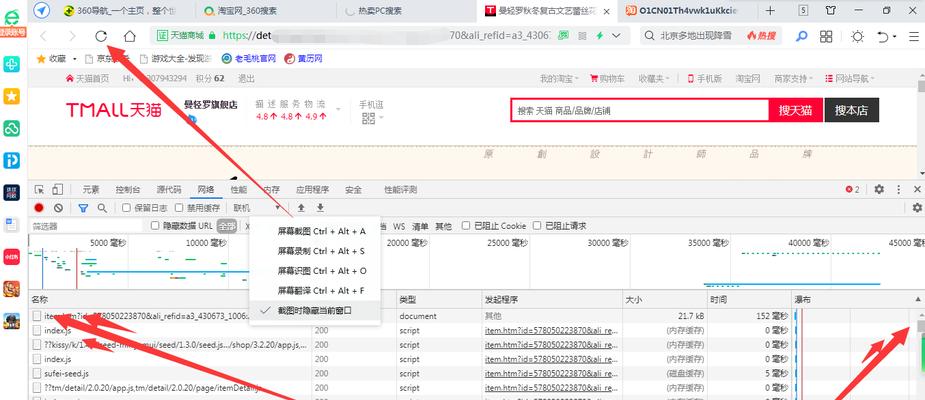Open the 购物车 link

point(608,78)
